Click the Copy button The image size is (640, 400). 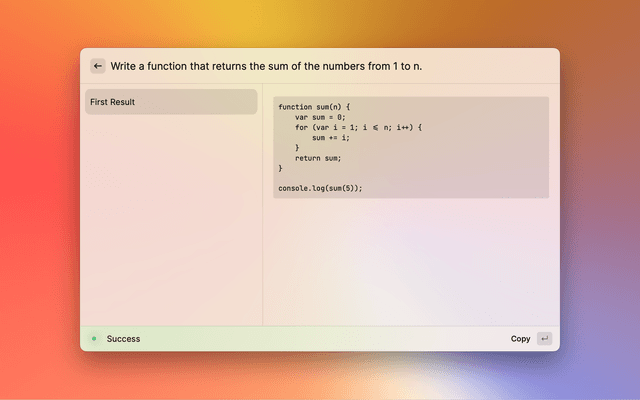pos(520,339)
